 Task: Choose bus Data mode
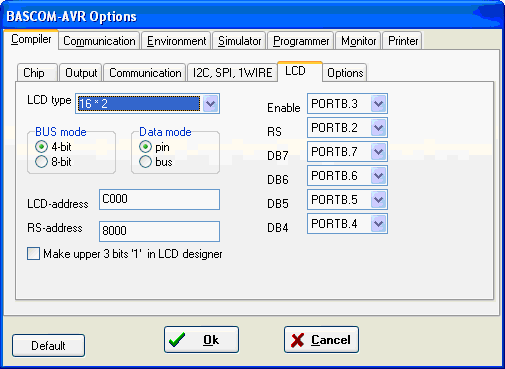point(145,162)
